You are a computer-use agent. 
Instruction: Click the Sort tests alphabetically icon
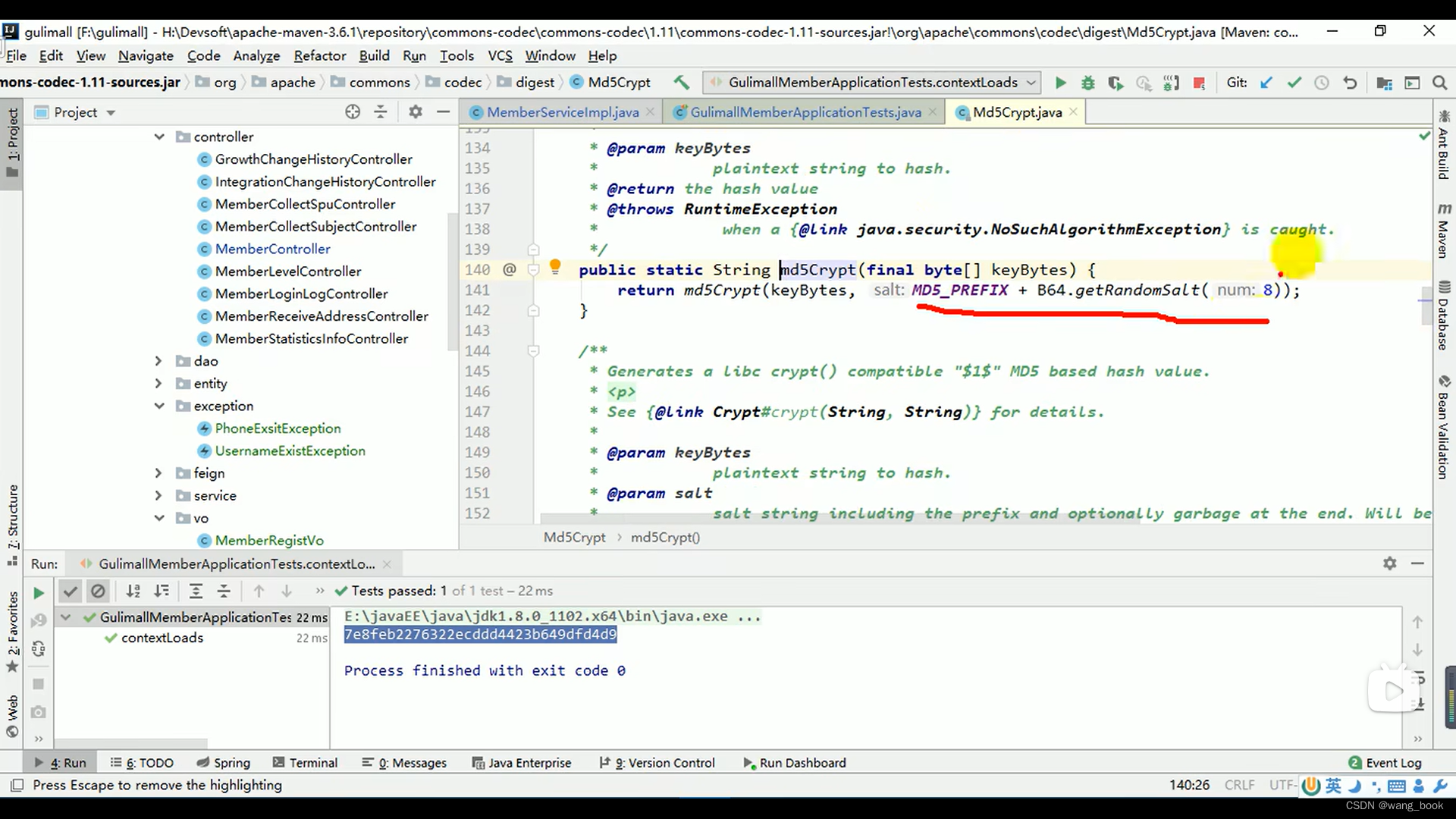point(132,591)
